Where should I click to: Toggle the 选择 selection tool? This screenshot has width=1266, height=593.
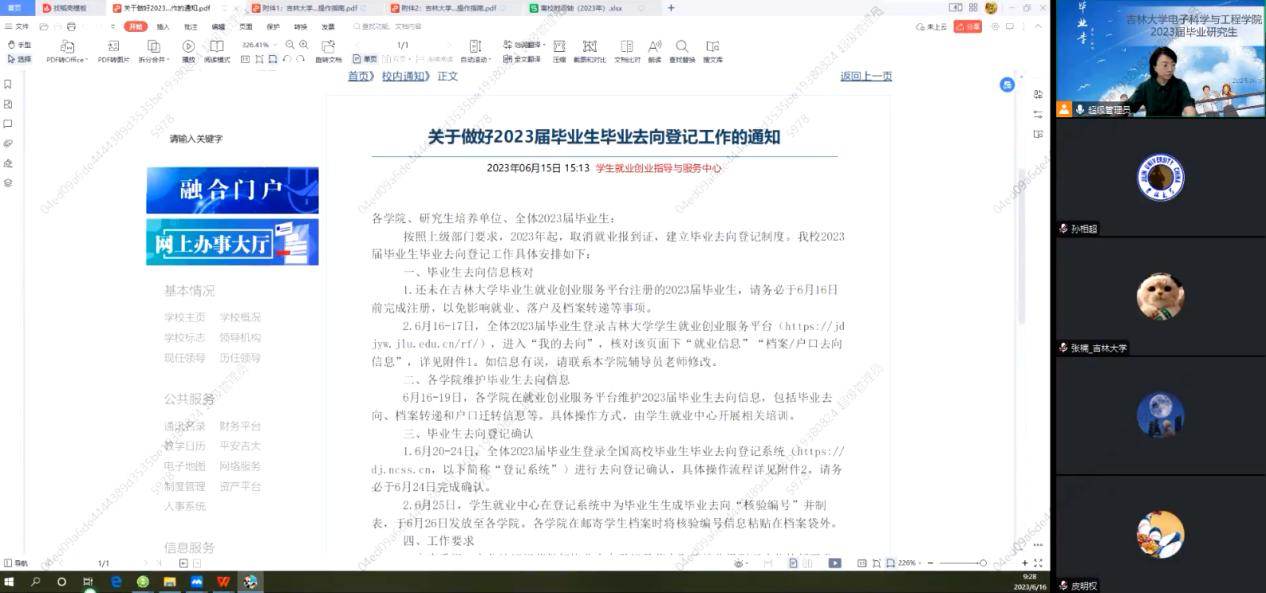[x=19, y=59]
